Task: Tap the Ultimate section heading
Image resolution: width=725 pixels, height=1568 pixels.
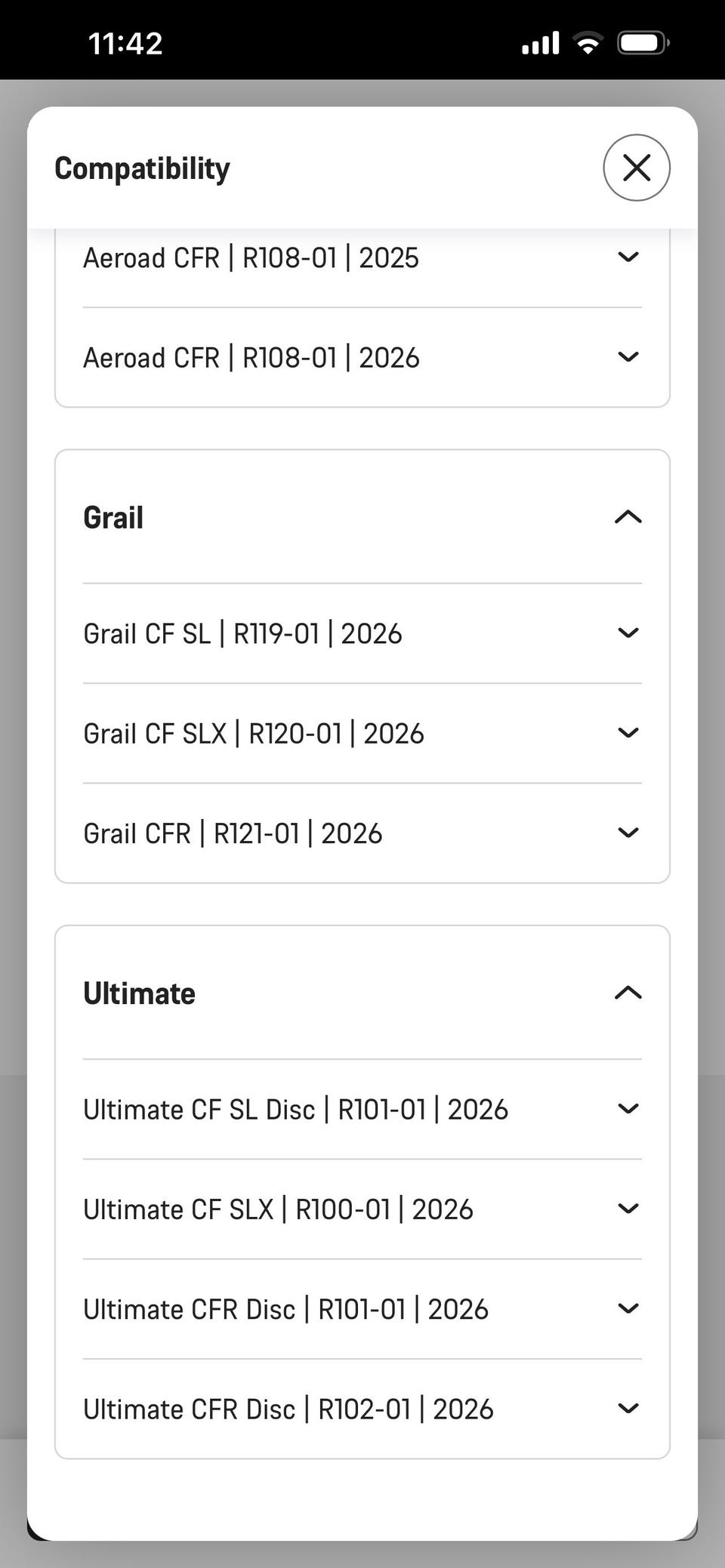Action: click(x=139, y=993)
